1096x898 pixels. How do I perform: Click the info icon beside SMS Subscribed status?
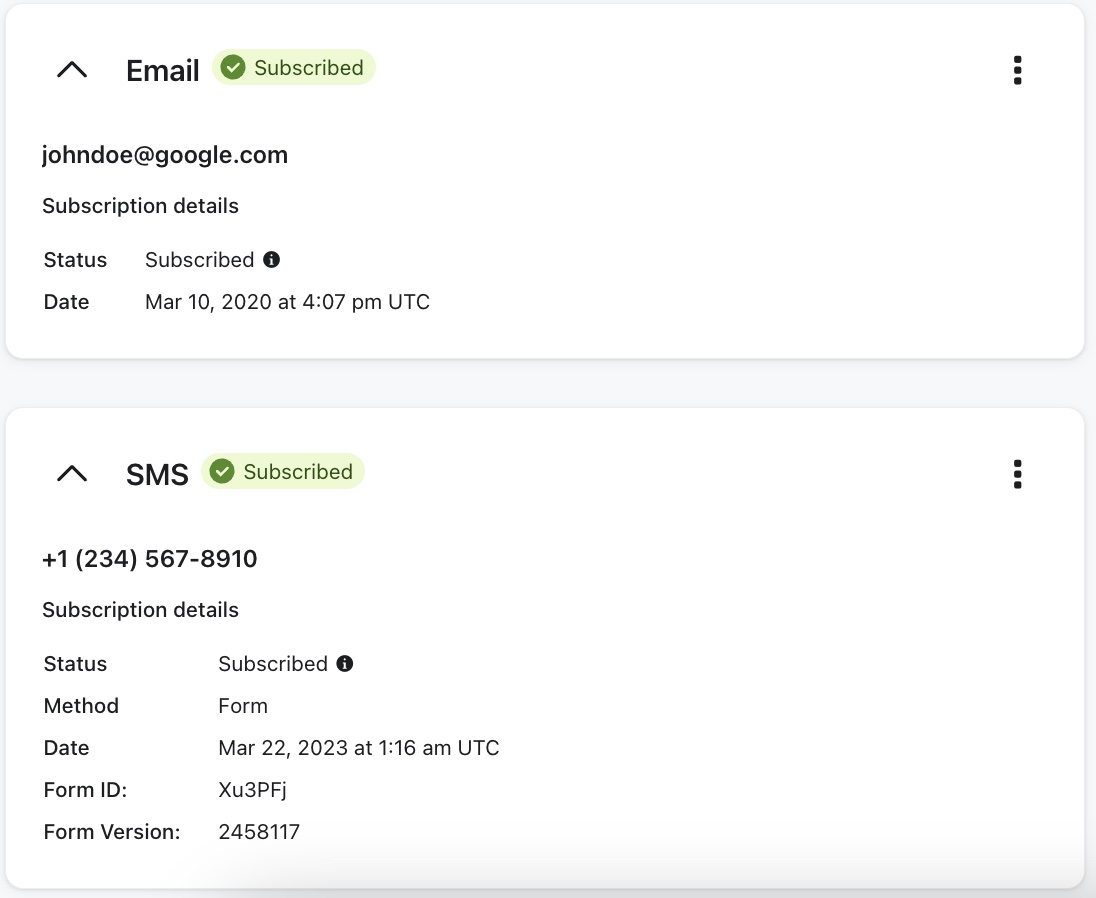(x=345, y=663)
